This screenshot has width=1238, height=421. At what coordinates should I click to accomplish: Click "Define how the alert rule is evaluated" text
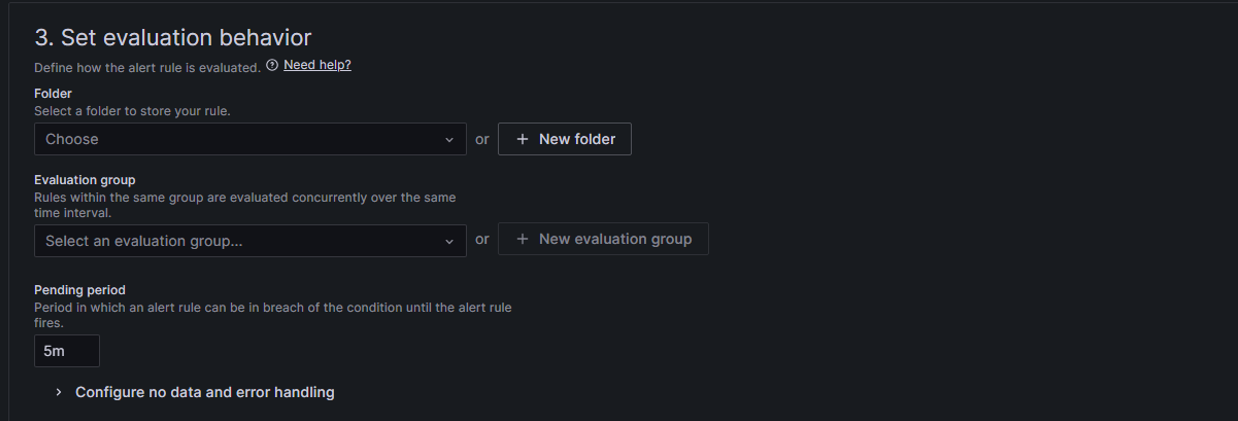[x=147, y=68]
